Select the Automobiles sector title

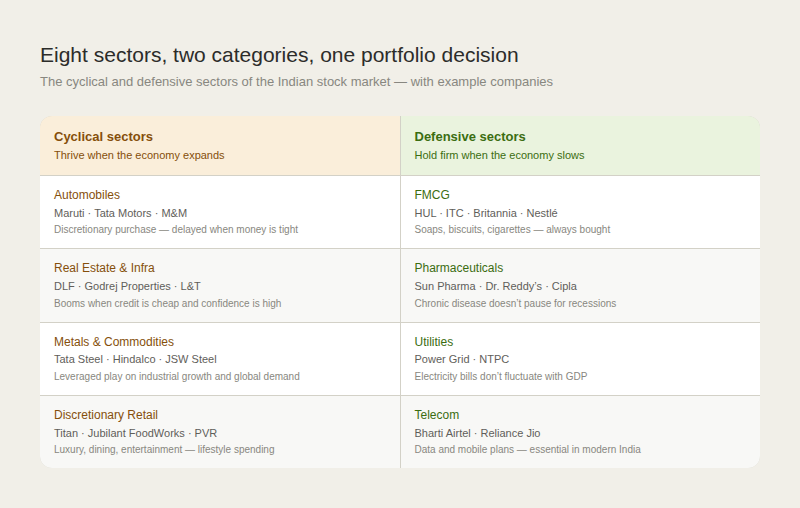tap(87, 195)
